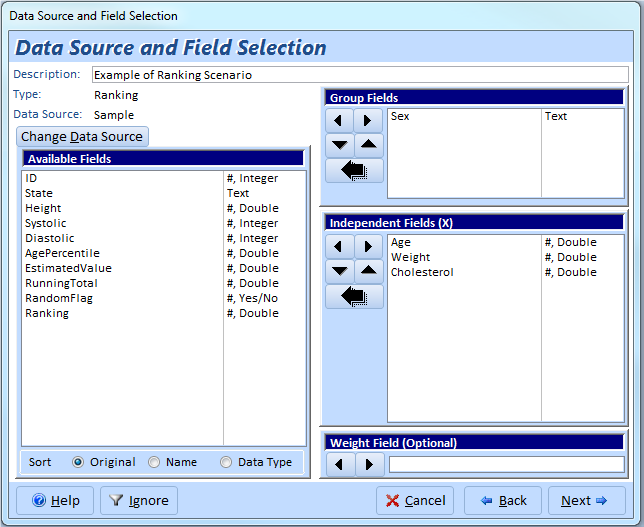This screenshot has height=527, width=644.
Task: Move Group Fields item down
Action: coord(340,145)
